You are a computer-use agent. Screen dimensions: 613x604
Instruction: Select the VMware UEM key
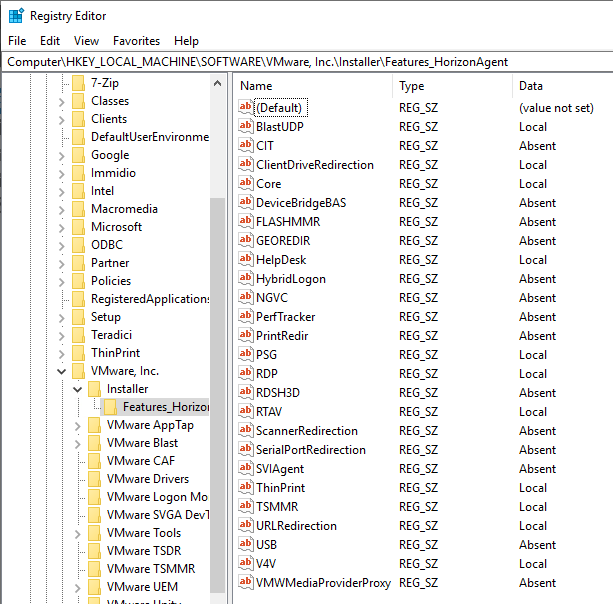(x=142, y=587)
